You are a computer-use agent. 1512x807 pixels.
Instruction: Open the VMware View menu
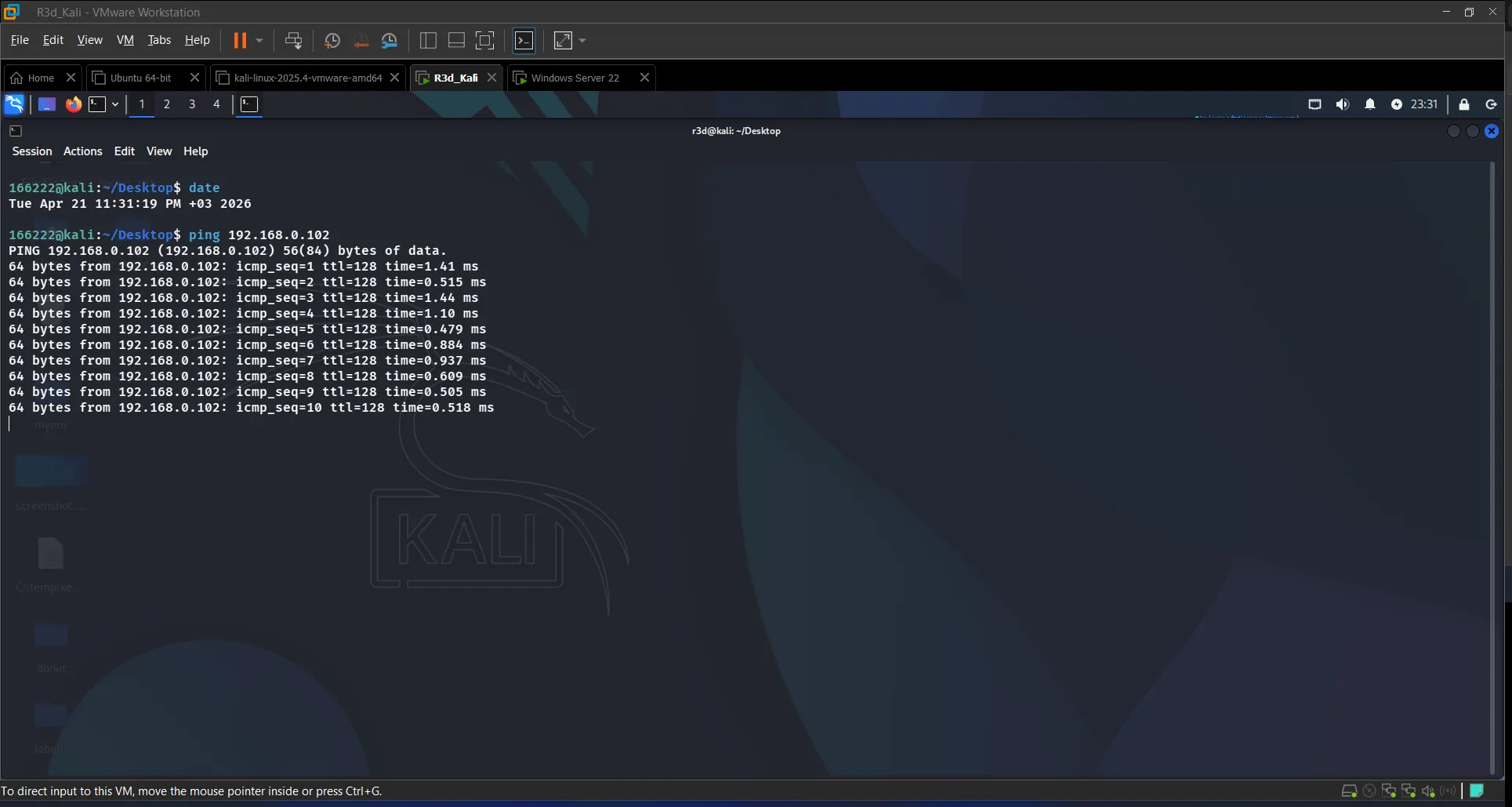(x=89, y=40)
